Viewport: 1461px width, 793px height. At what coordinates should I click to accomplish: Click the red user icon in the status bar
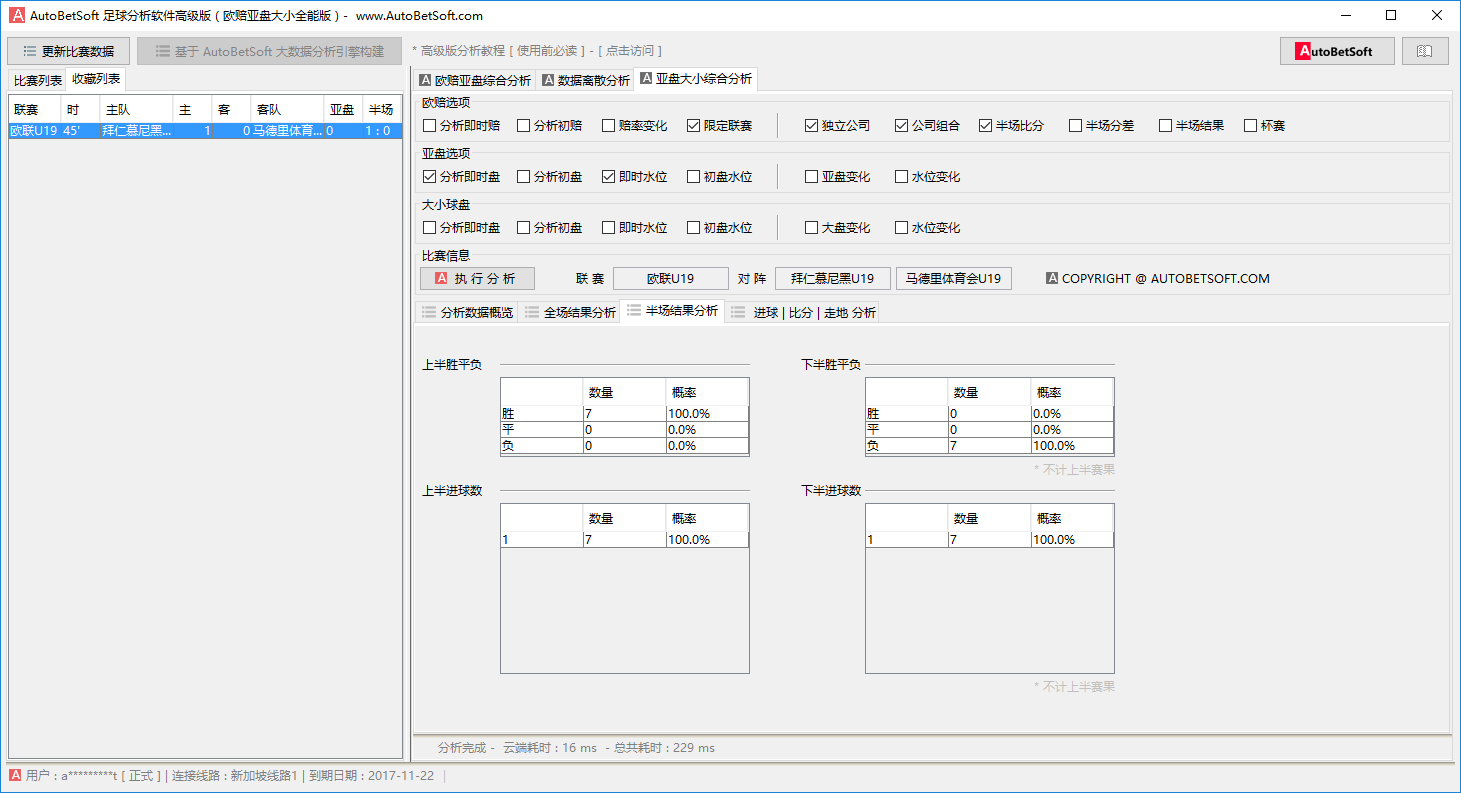(15, 776)
